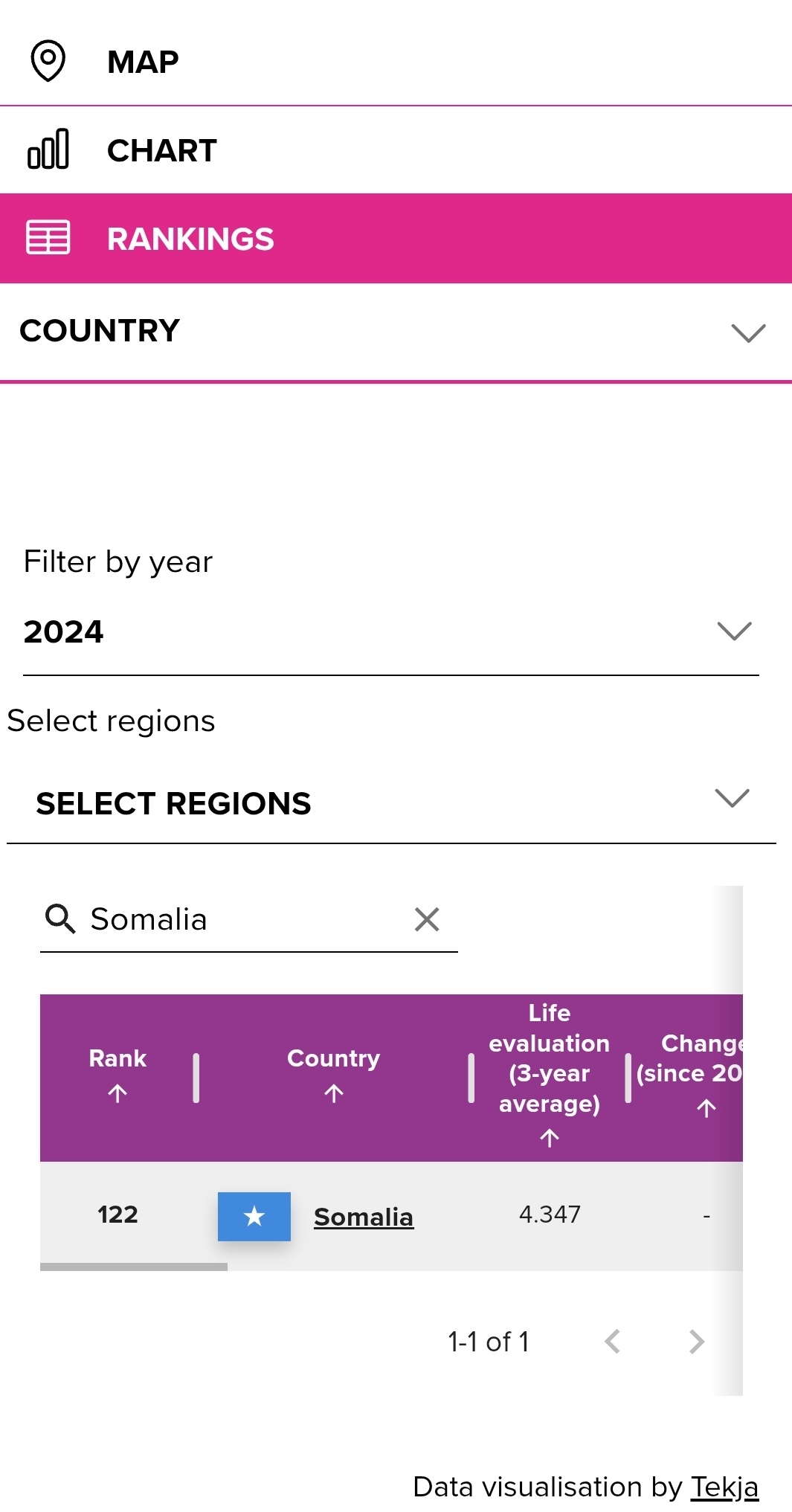Click the Somalia flag thumbnail
Viewport: 792px width, 1512px height.
[254, 1216]
